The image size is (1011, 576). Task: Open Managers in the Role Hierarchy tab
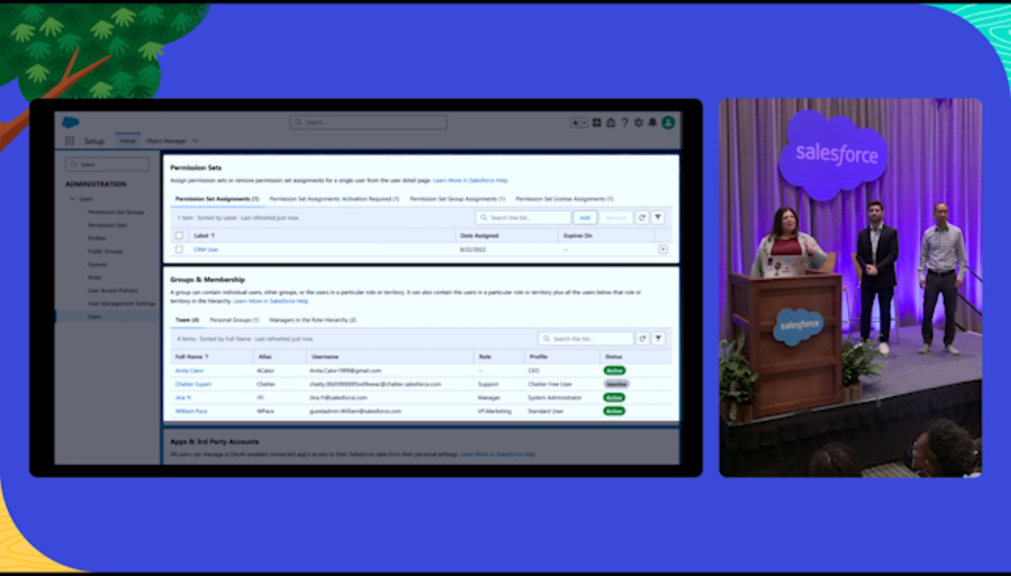313,320
